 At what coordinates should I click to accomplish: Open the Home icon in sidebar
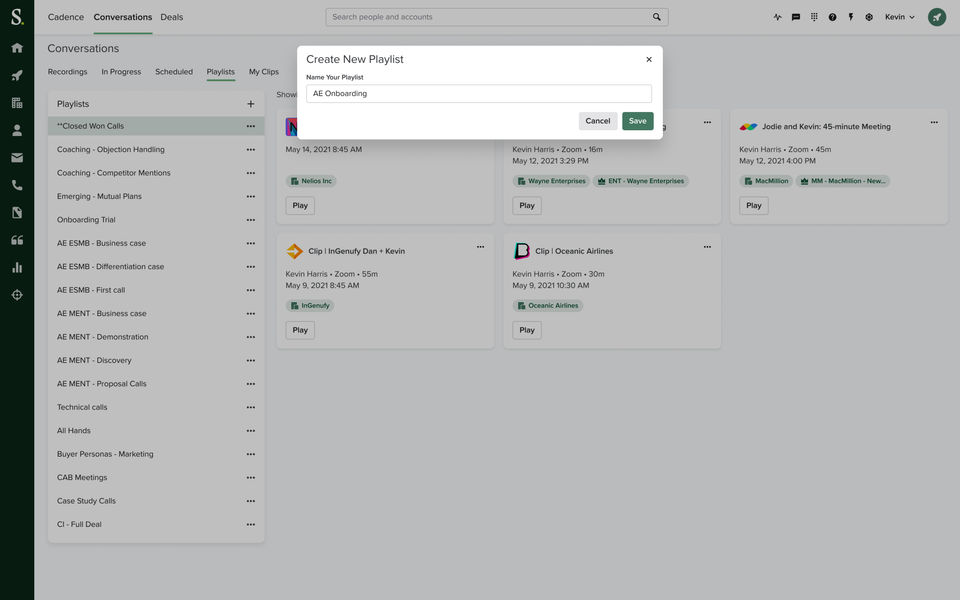coord(17,48)
